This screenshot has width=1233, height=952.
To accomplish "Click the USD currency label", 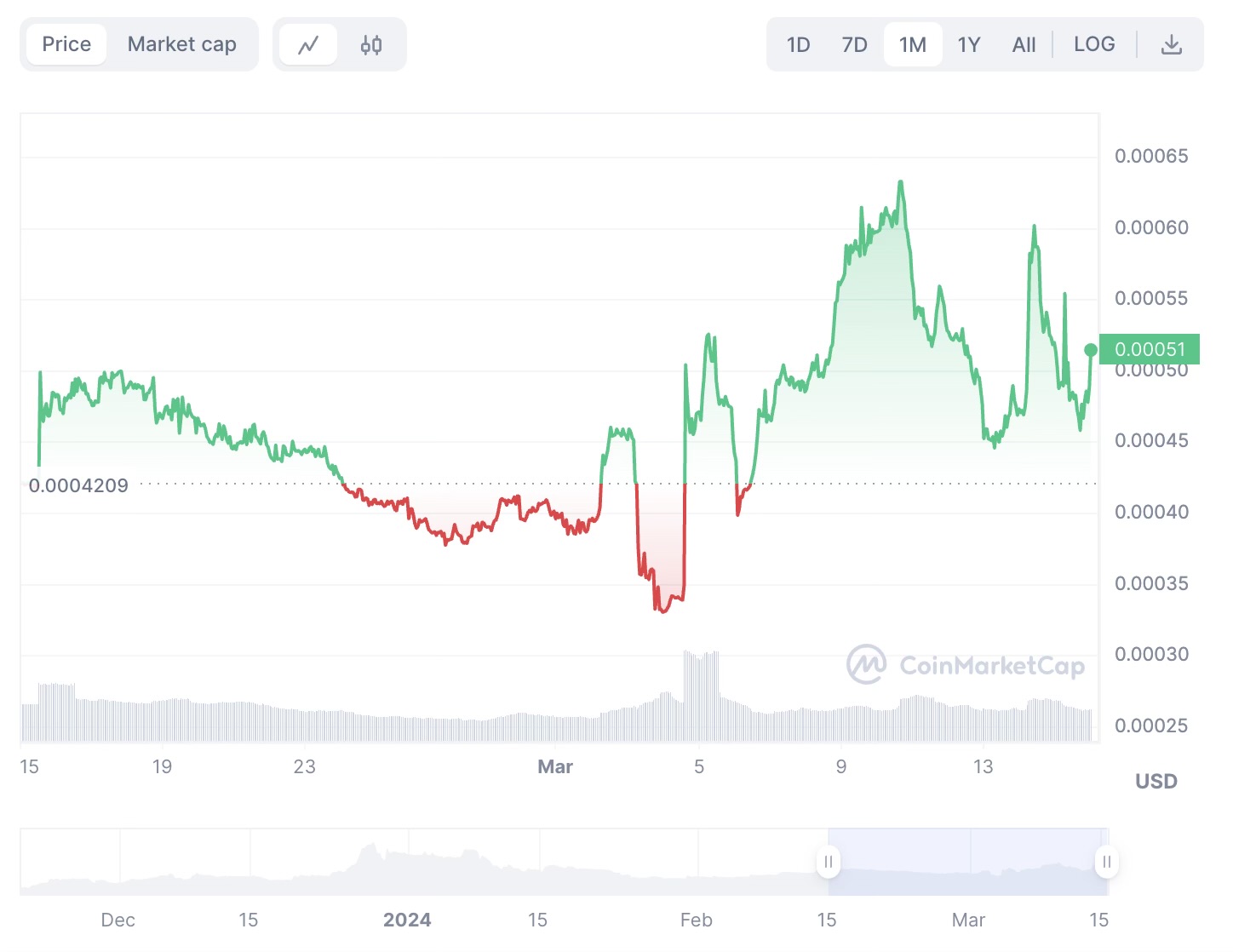I will point(1156,782).
